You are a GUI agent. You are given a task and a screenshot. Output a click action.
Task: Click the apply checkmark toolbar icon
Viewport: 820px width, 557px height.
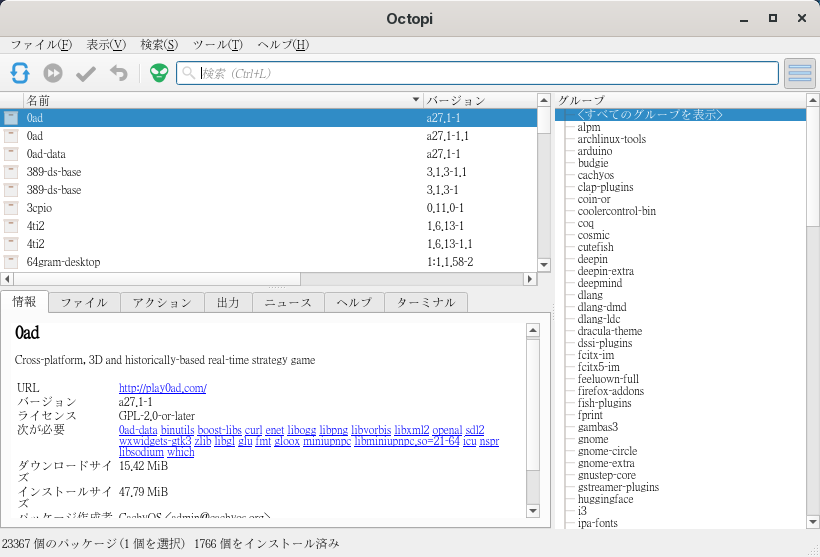[86, 73]
